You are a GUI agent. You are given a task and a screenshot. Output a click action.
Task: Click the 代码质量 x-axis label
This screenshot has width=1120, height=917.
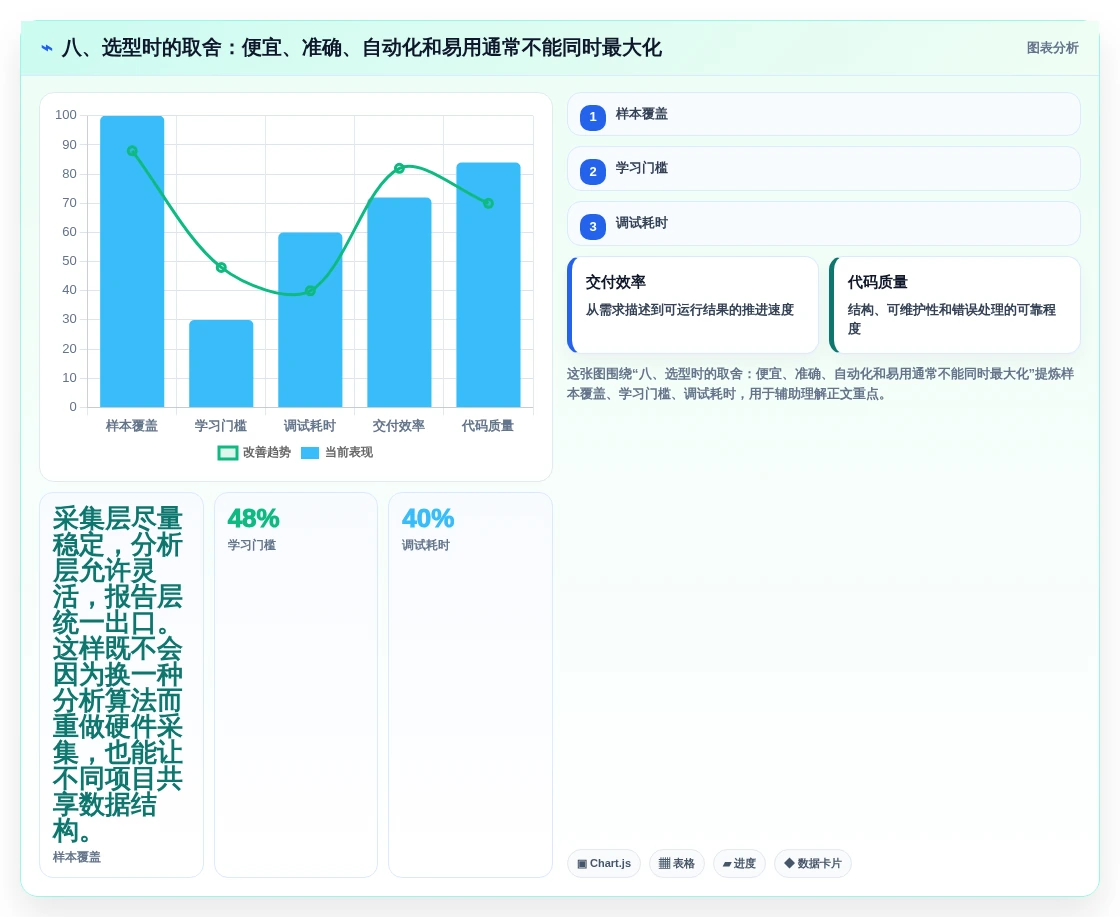point(488,426)
